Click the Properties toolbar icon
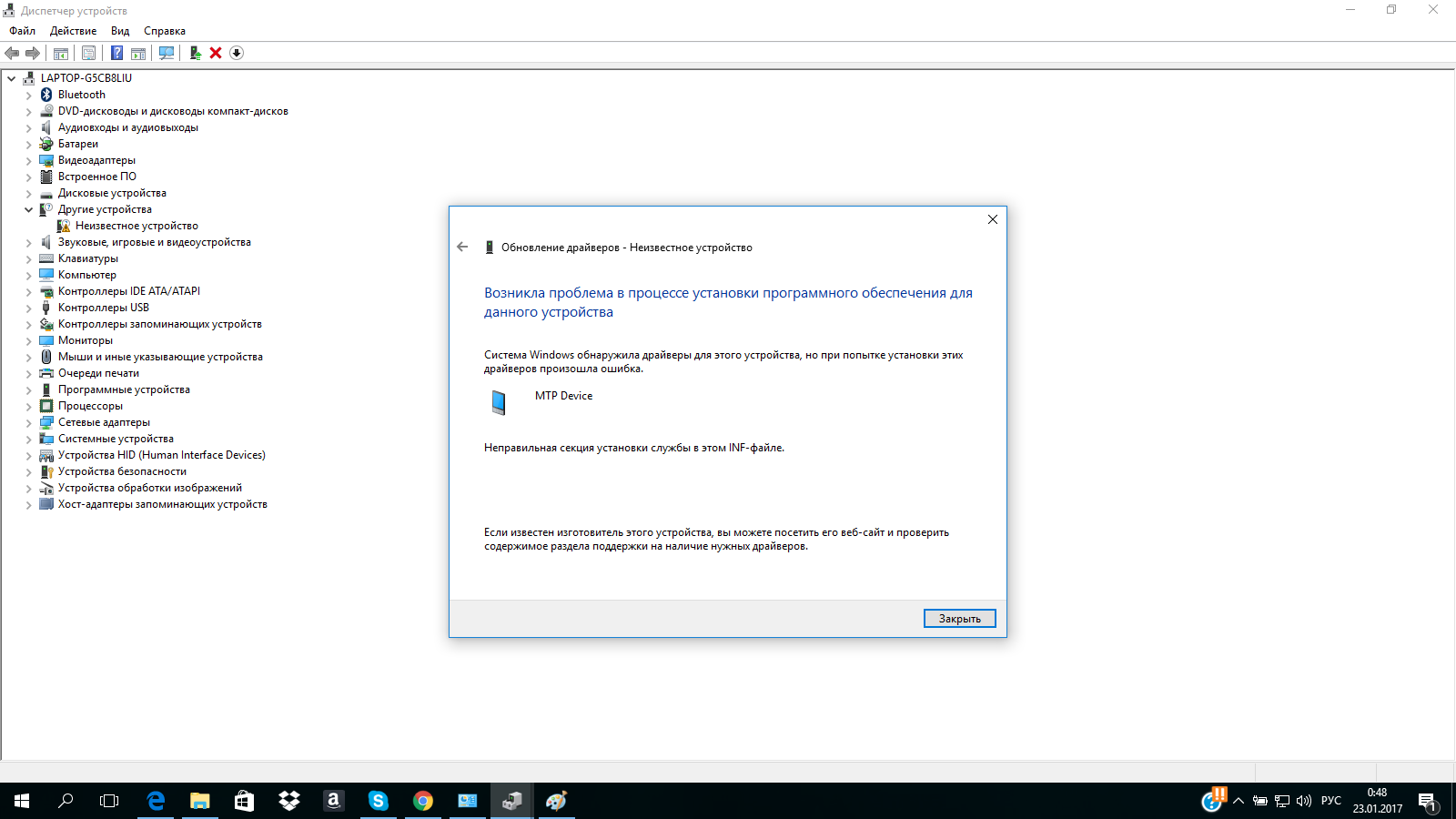 [x=88, y=53]
